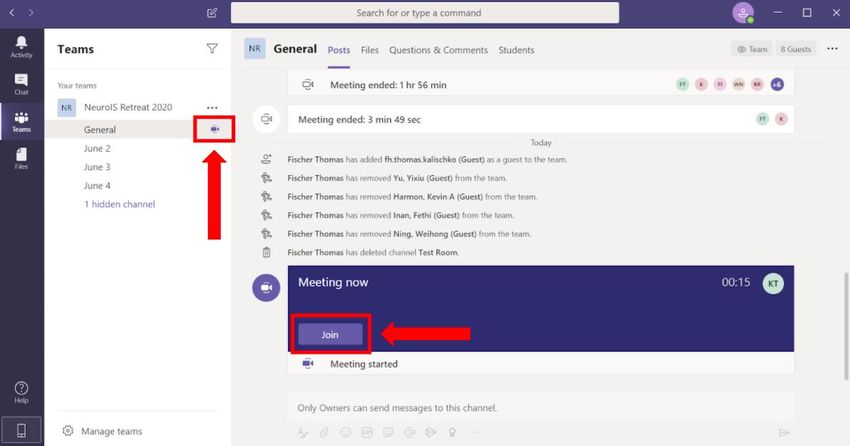Click the posts vertical scrollbar

[x=846, y=325]
